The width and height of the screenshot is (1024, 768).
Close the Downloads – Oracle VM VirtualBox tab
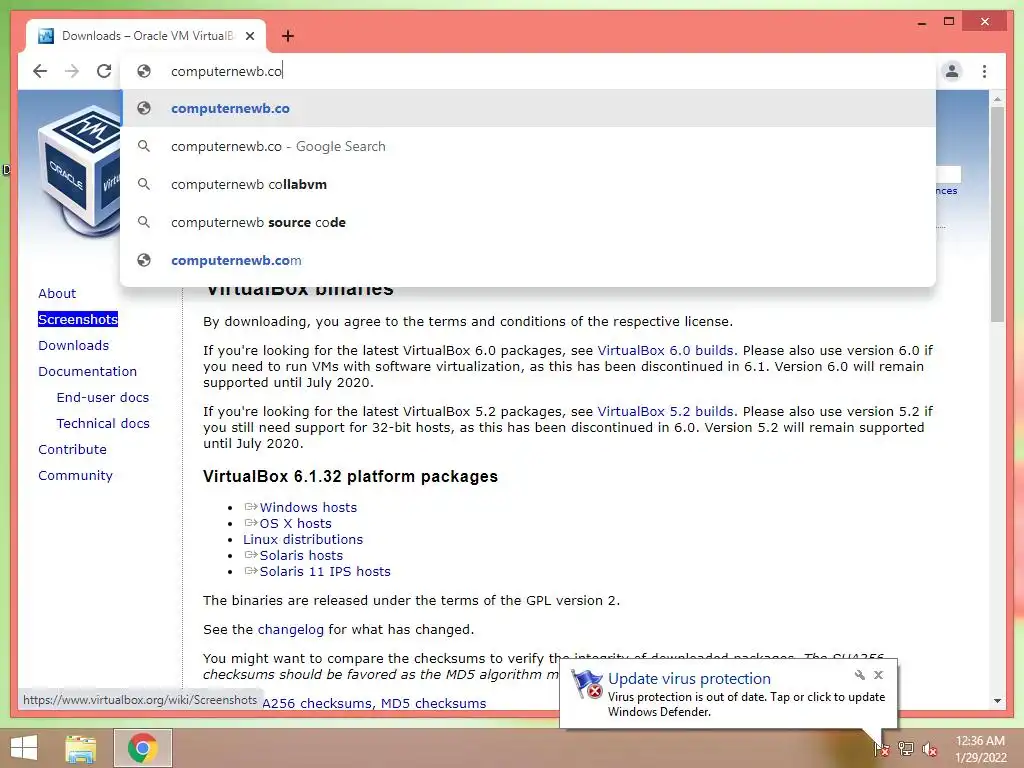tap(249, 36)
